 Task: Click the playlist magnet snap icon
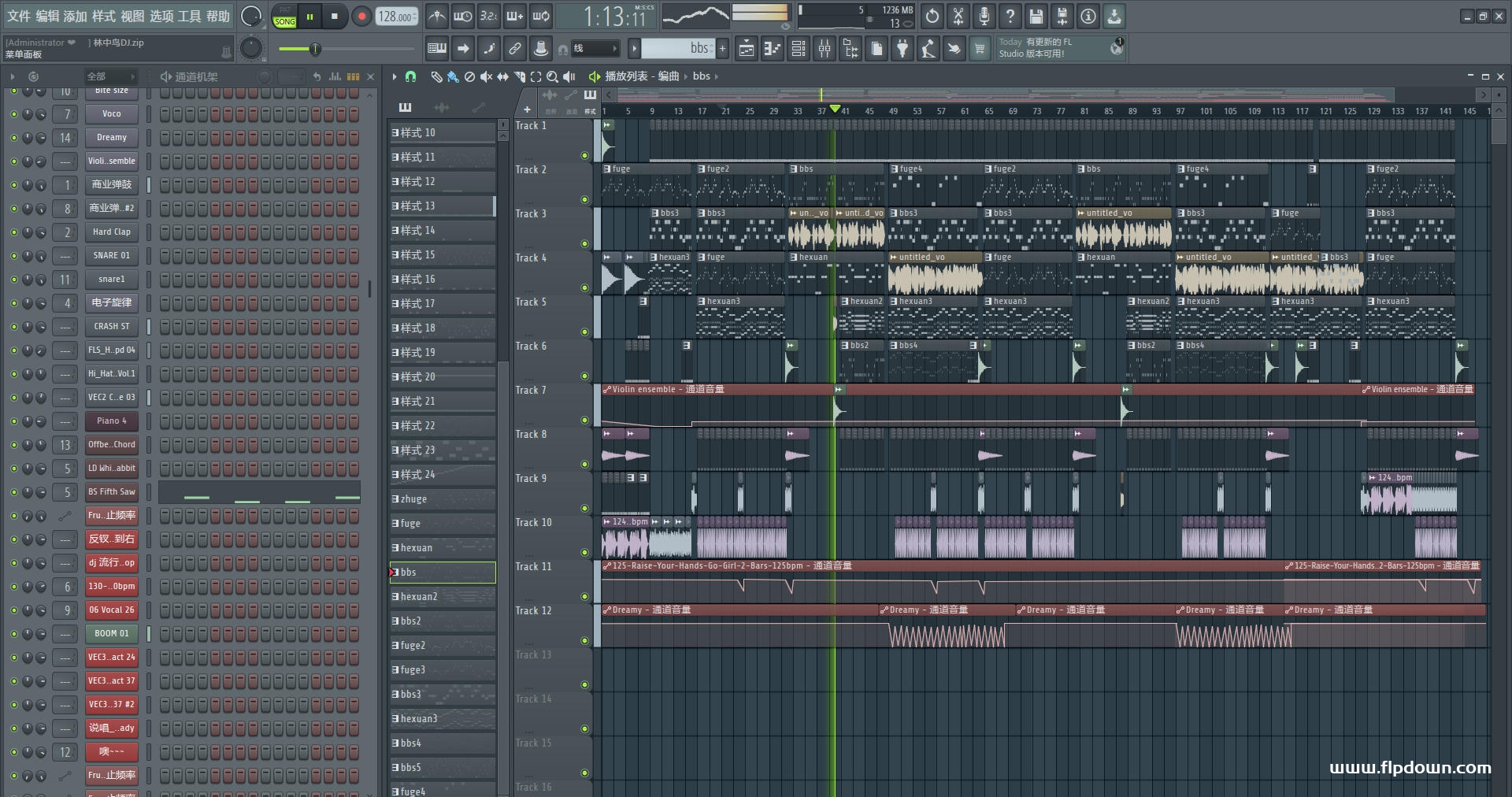point(410,76)
